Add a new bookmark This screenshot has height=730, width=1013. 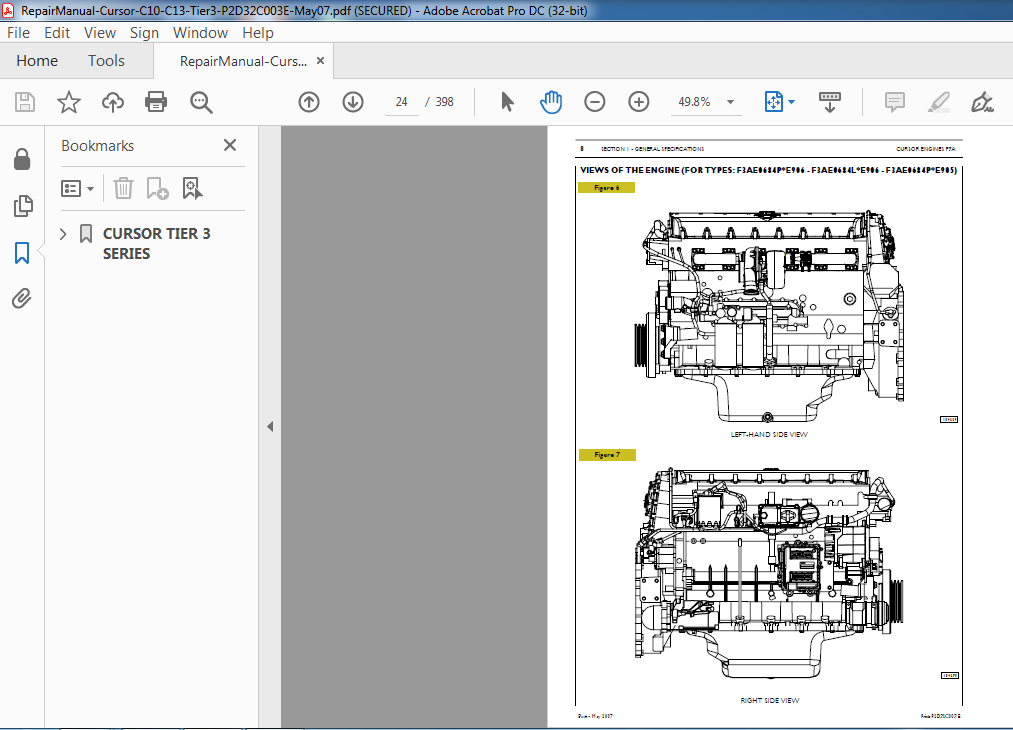coord(157,189)
